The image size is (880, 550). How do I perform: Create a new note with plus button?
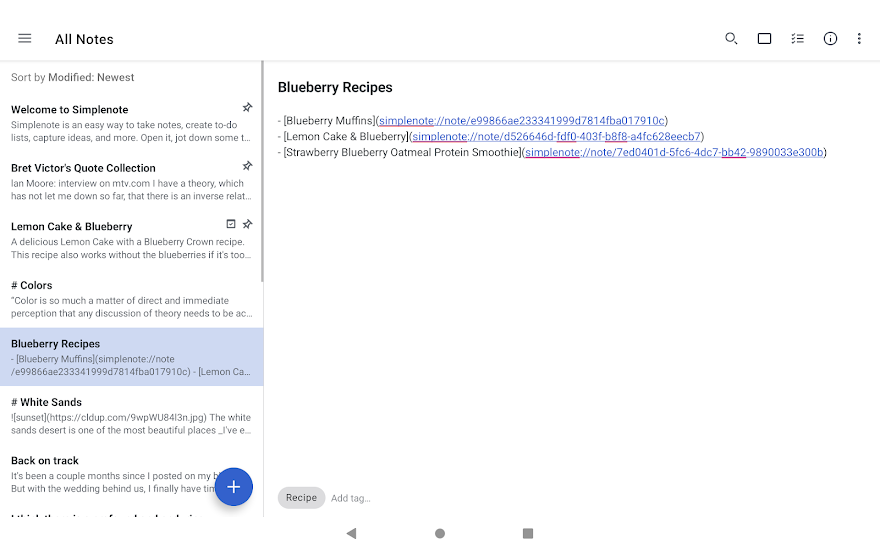click(x=233, y=487)
